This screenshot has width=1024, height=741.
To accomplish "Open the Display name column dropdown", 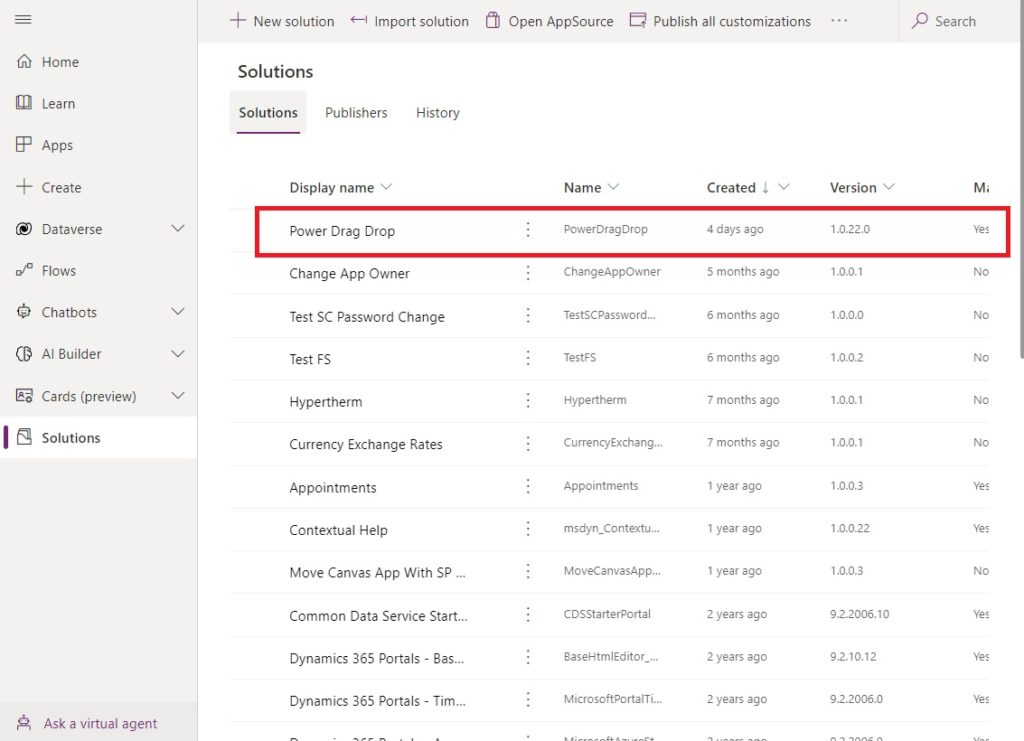I will click(x=388, y=187).
